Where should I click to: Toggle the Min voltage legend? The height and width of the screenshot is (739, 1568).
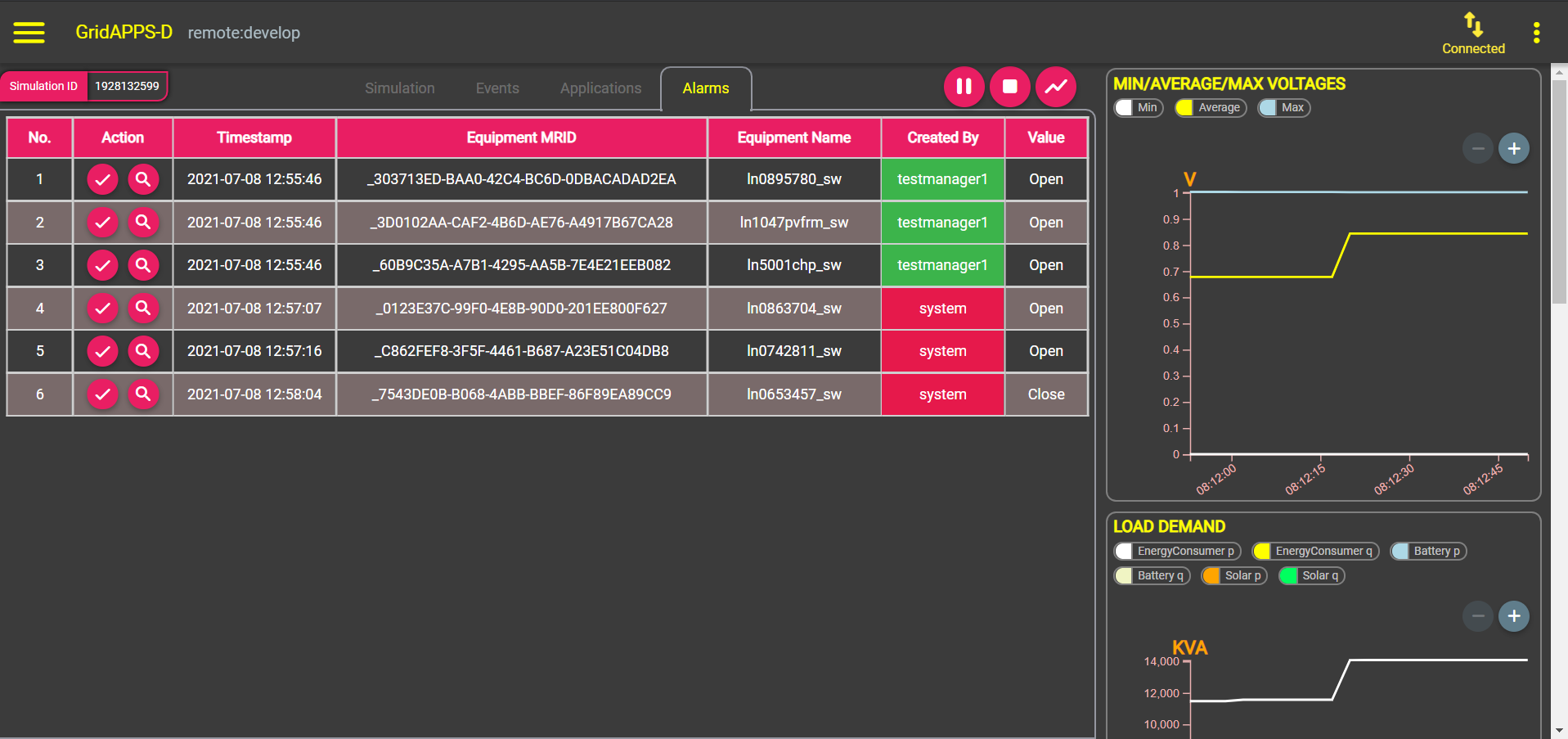[1139, 108]
